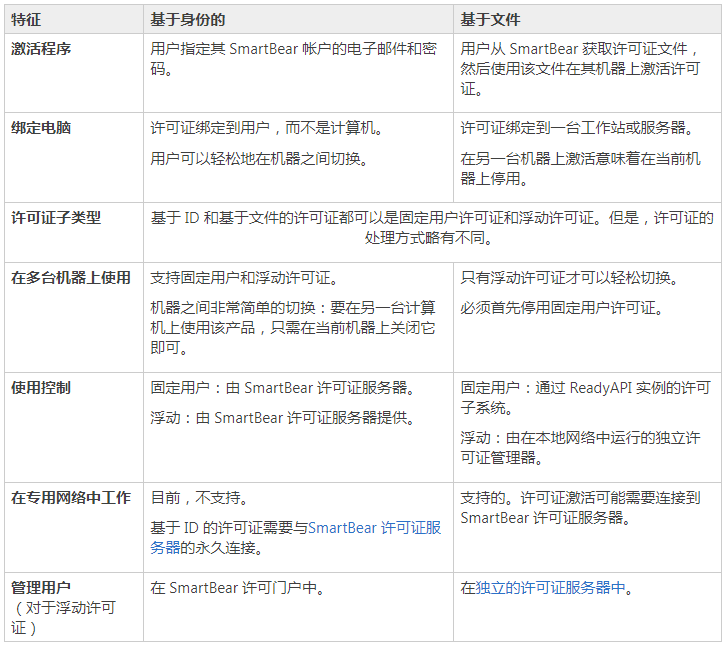Viewport: 728px width, 648px height.
Task: Click the text 在另一台机器上激活意味着在当前机器上停用
Action: (x=580, y=168)
